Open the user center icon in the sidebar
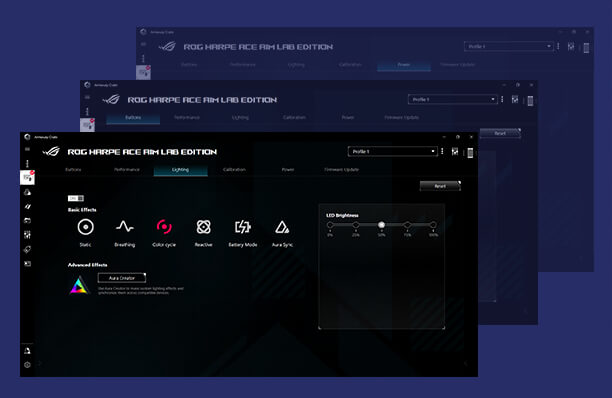 [x=27, y=351]
